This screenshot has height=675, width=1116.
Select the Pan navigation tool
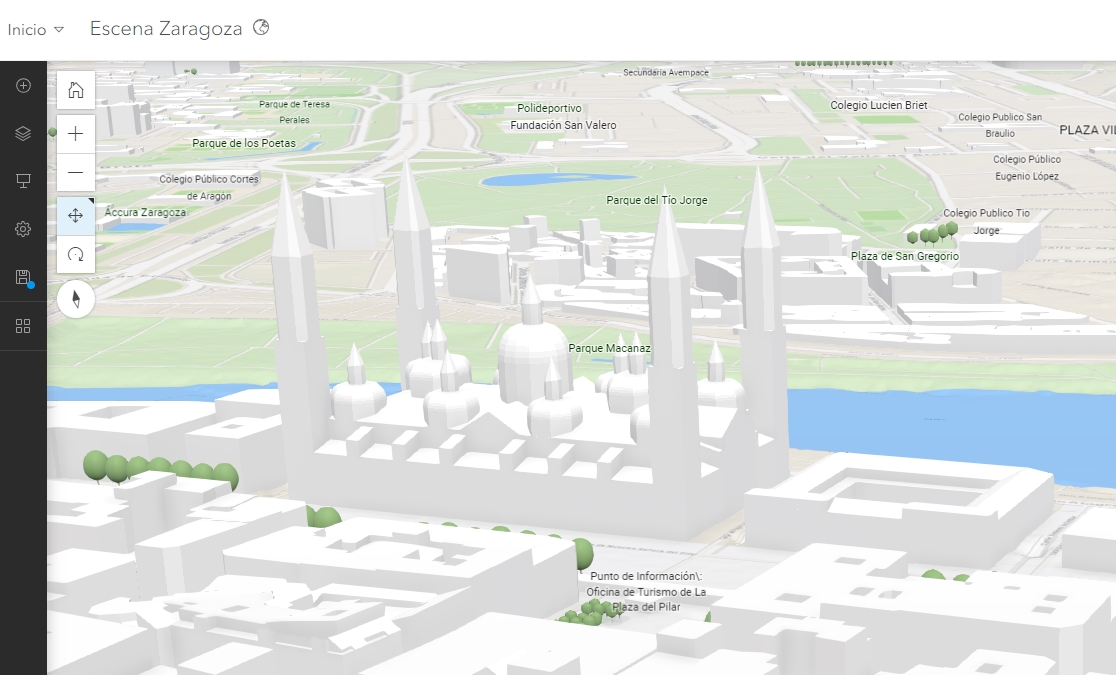(x=75, y=216)
